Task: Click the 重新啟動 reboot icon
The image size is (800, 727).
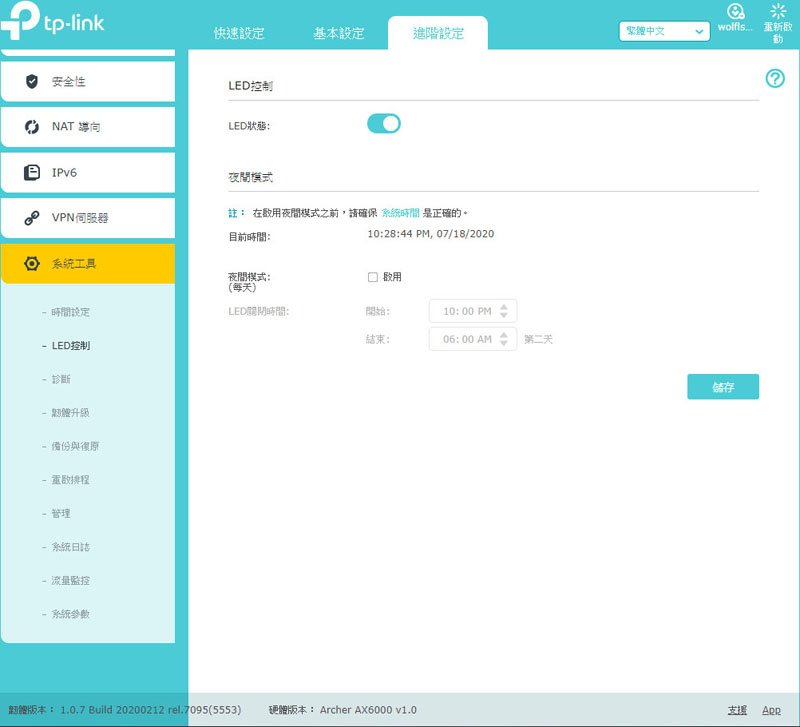Action: pyautogui.click(x=778, y=12)
